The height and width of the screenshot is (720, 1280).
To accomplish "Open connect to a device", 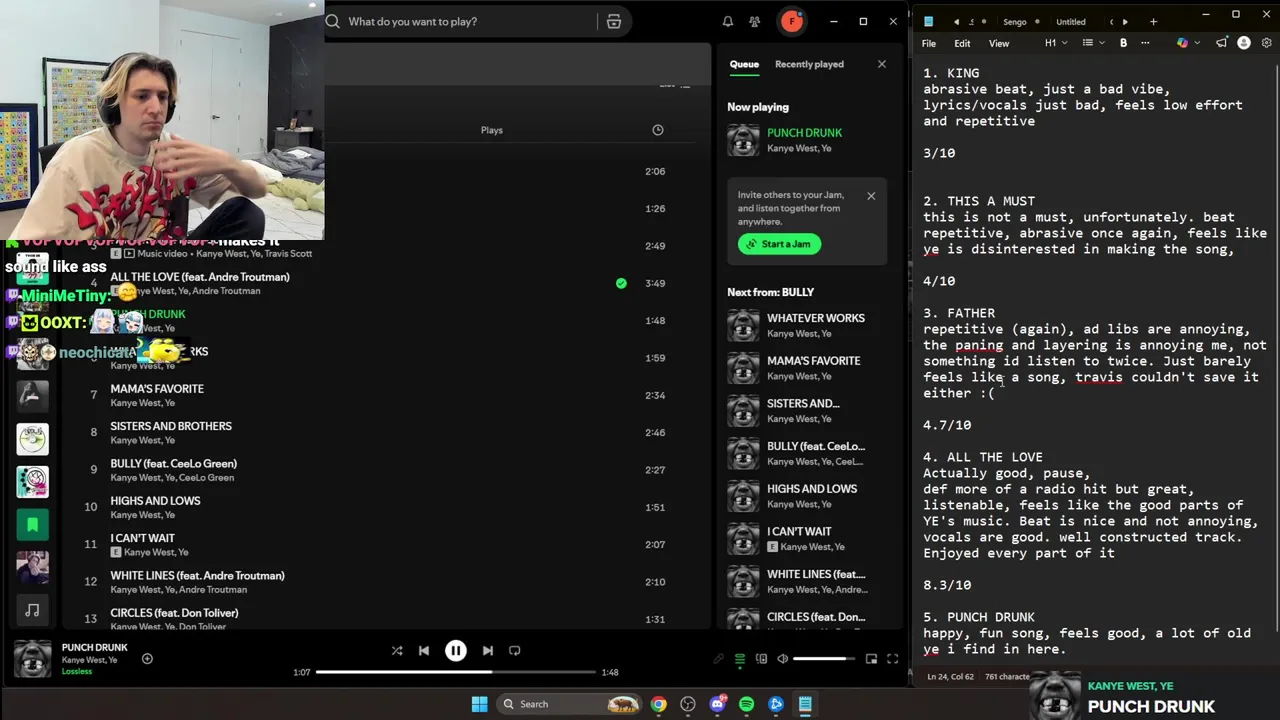I will (762, 659).
